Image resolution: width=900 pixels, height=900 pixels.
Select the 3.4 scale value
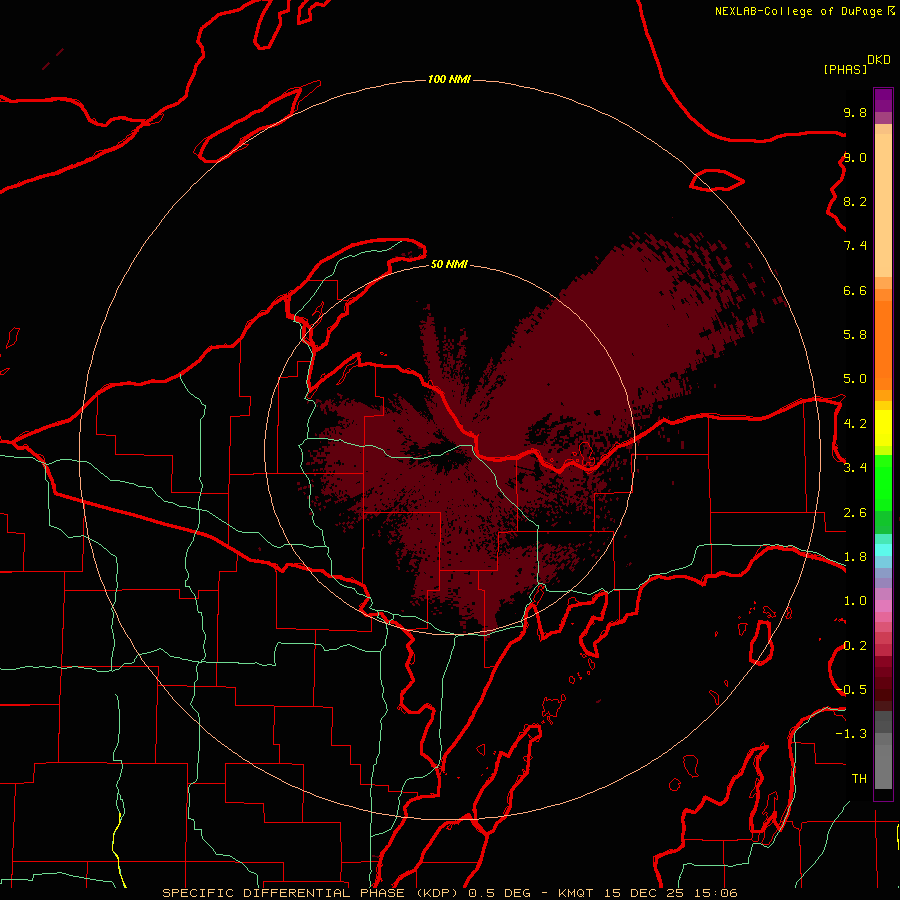[x=855, y=468]
